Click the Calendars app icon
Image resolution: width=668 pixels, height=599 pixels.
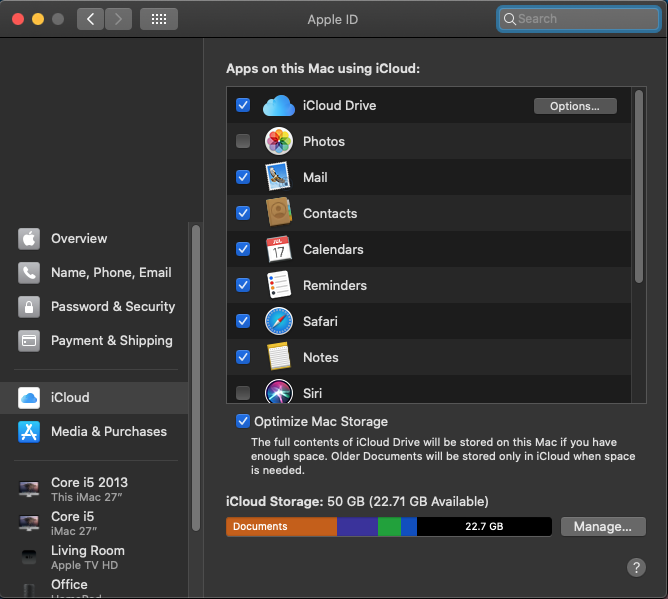[279, 249]
